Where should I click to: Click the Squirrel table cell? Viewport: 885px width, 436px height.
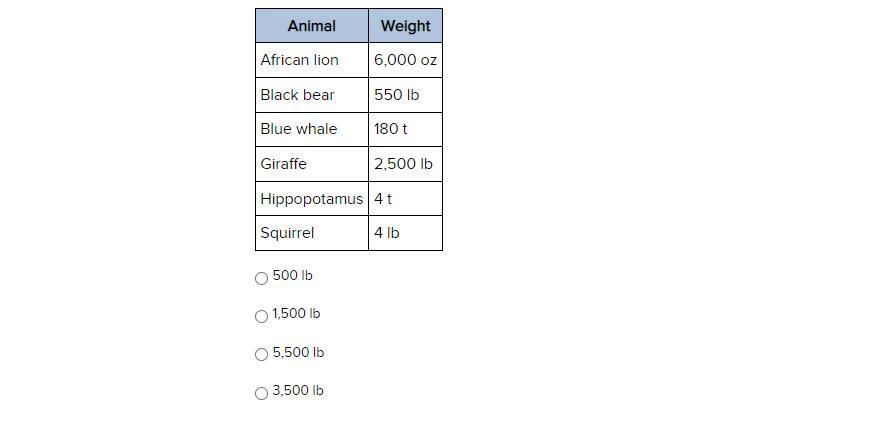pyautogui.click(x=311, y=233)
